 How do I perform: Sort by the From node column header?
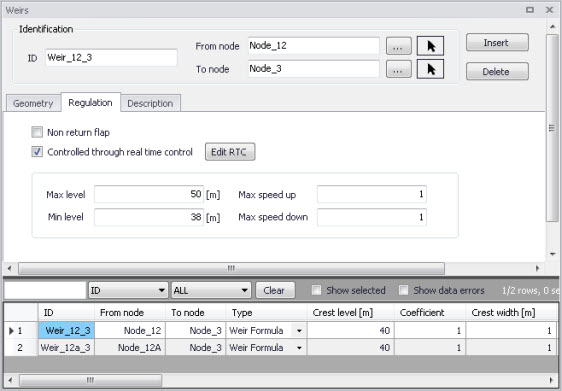pyautogui.click(x=130, y=313)
